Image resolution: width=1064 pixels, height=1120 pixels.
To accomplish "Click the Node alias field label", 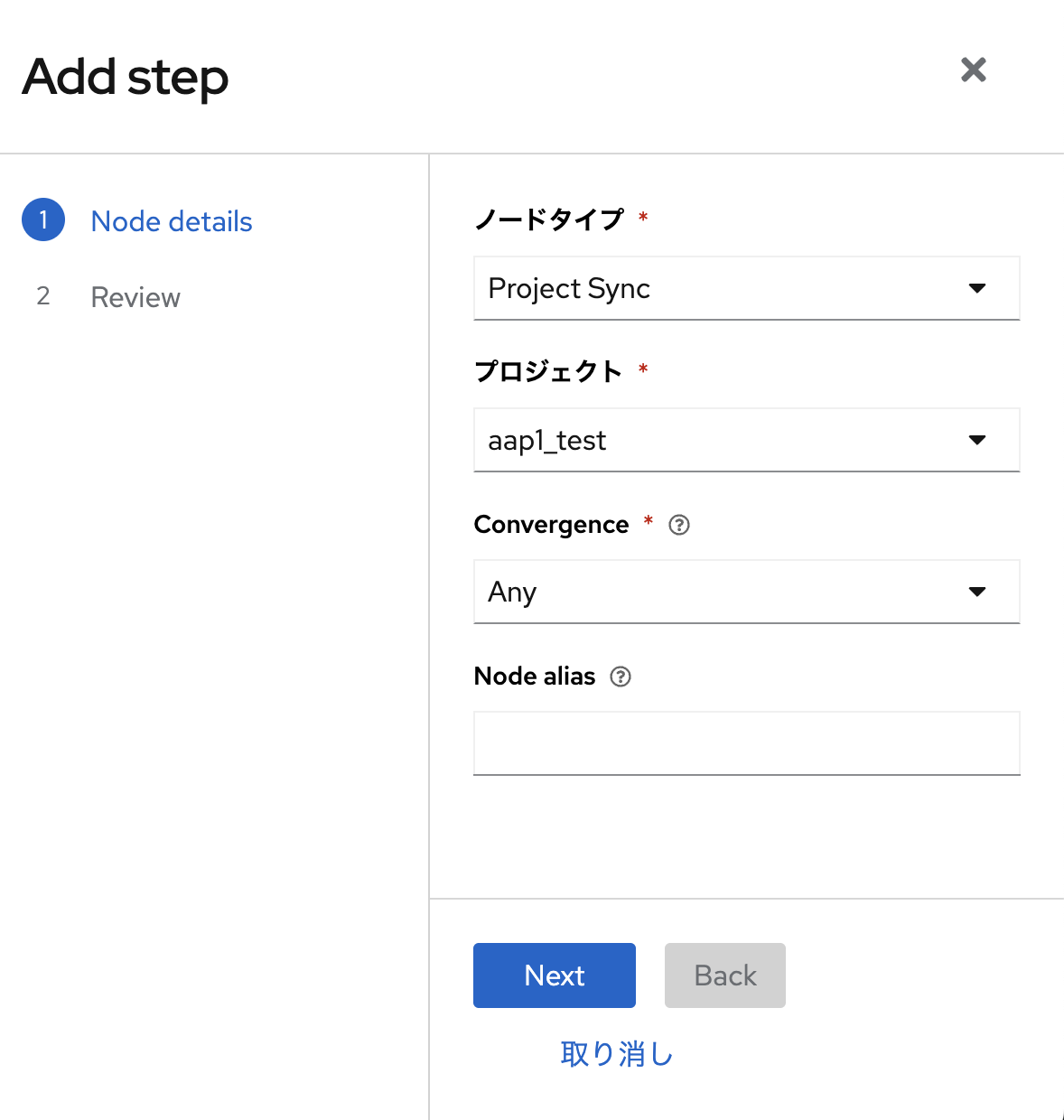I will click(x=535, y=677).
